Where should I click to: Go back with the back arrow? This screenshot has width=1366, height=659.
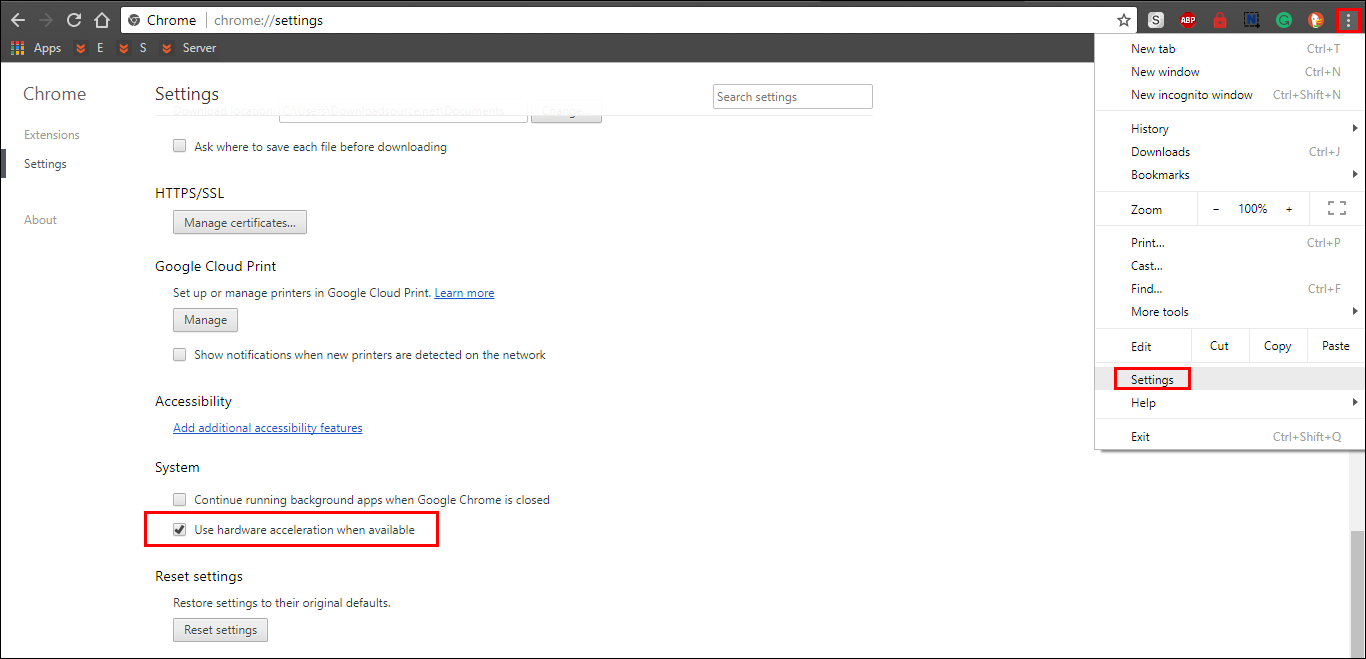18,20
